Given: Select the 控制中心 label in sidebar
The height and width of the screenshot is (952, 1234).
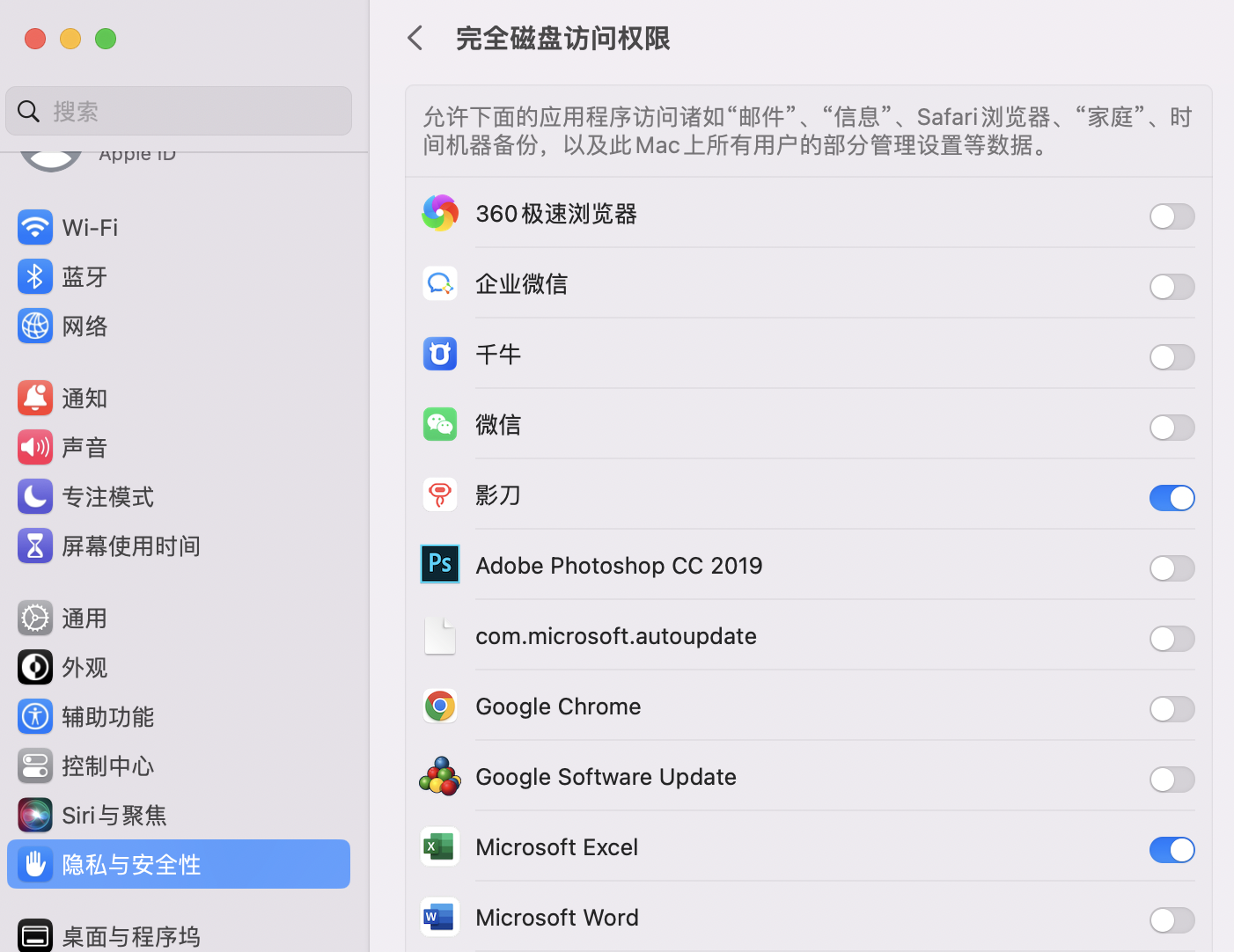Looking at the screenshot, I should 107,766.
